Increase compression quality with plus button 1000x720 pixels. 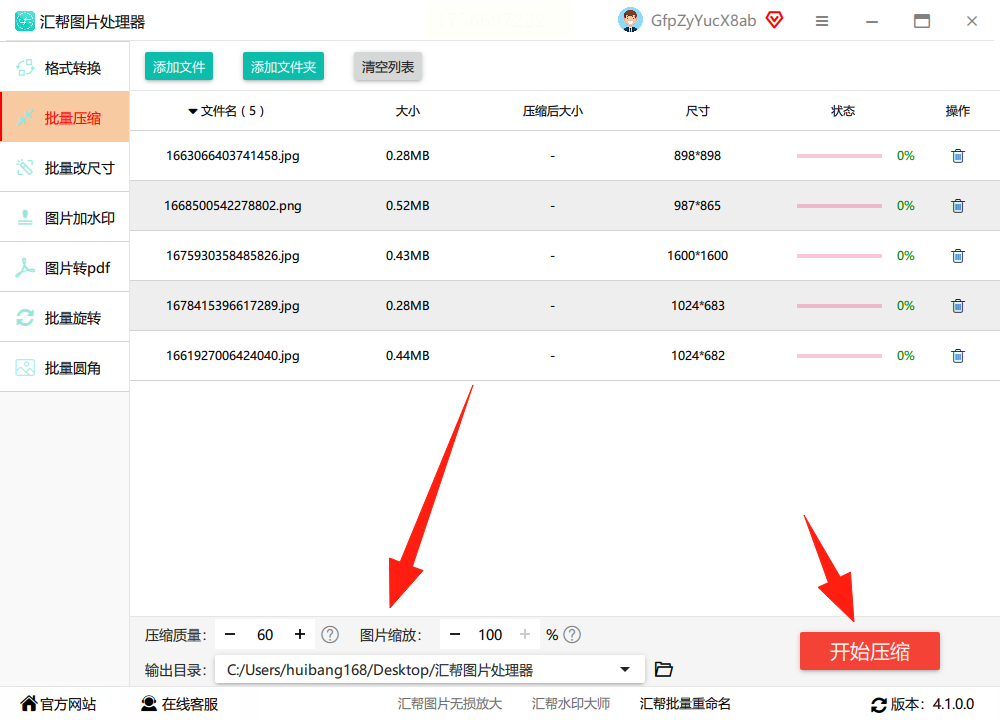coord(300,635)
